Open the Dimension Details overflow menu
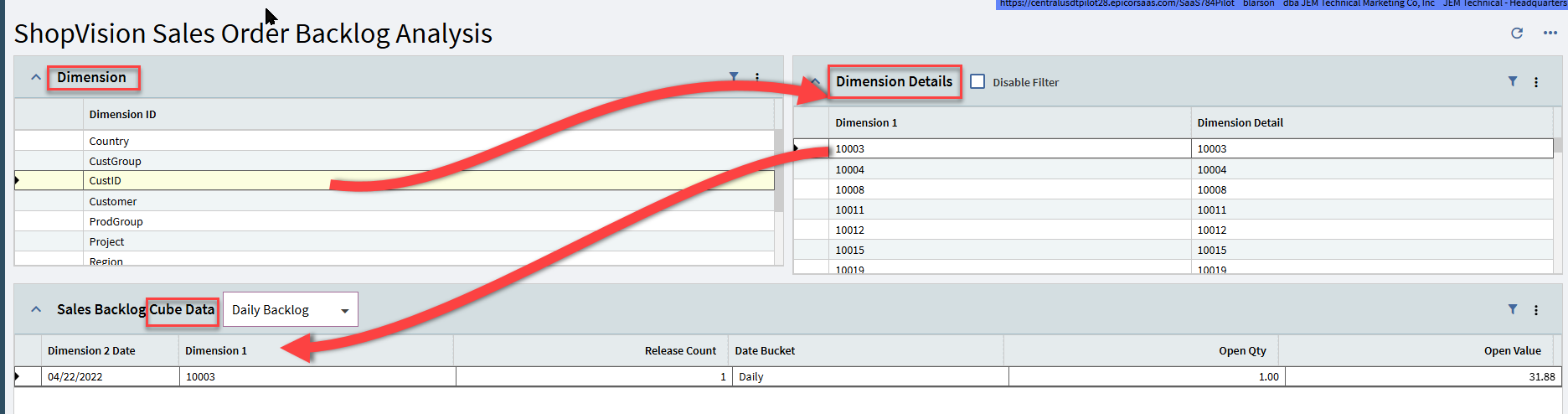 coord(1536,82)
